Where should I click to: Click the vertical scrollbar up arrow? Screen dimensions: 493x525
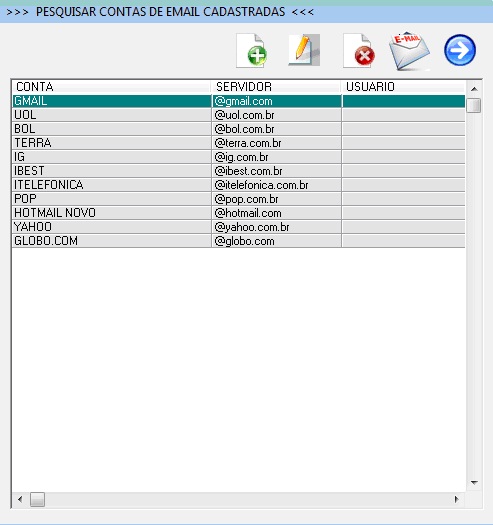point(474,89)
